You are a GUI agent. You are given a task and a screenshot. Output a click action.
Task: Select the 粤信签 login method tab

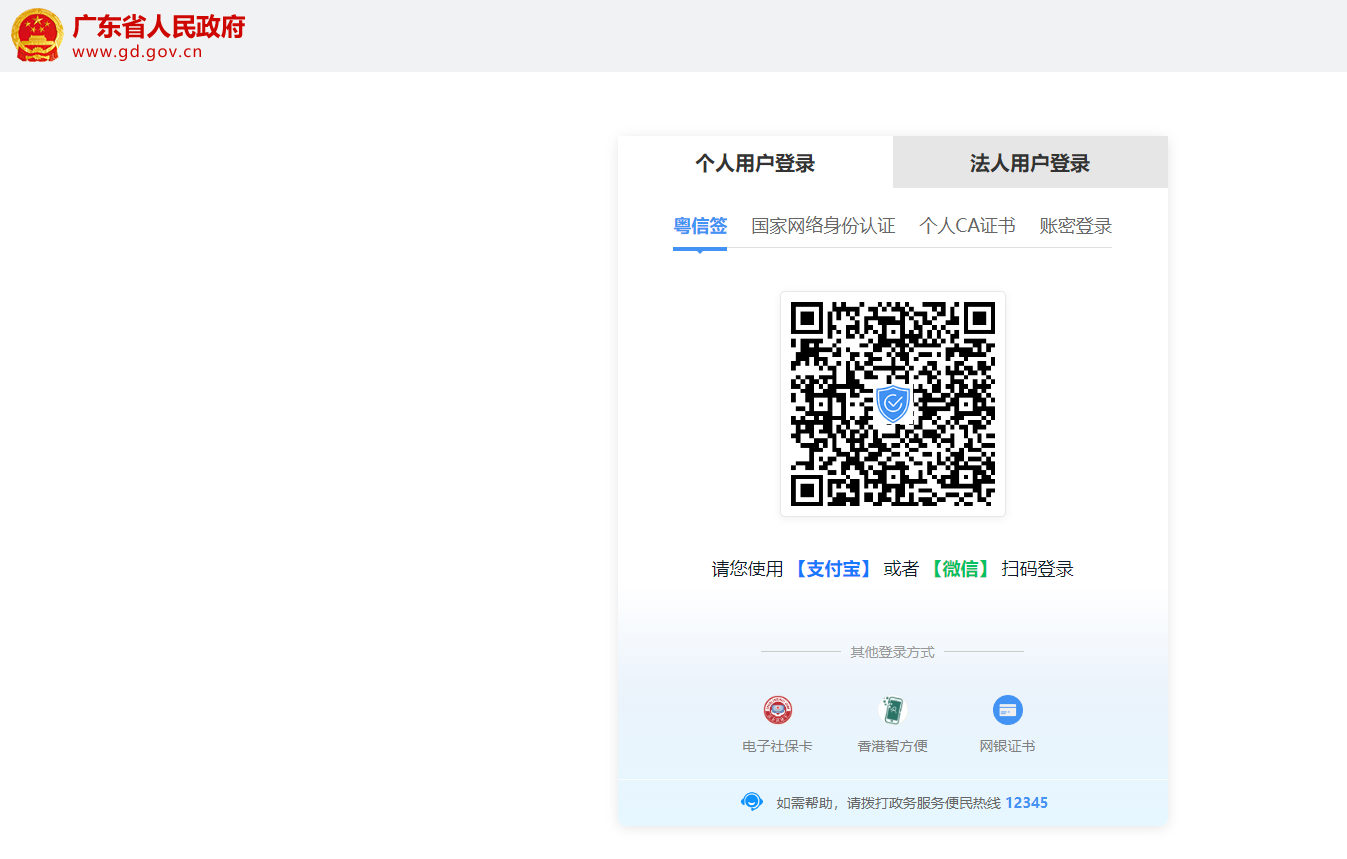tap(700, 226)
